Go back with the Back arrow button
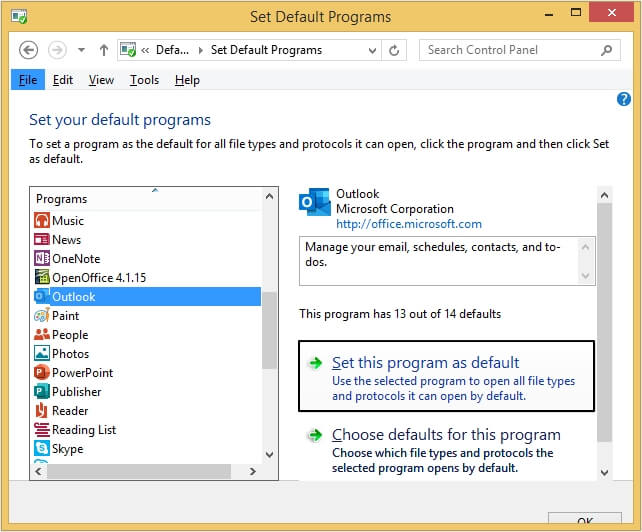This screenshot has height=532, width=642. [28, 50]
